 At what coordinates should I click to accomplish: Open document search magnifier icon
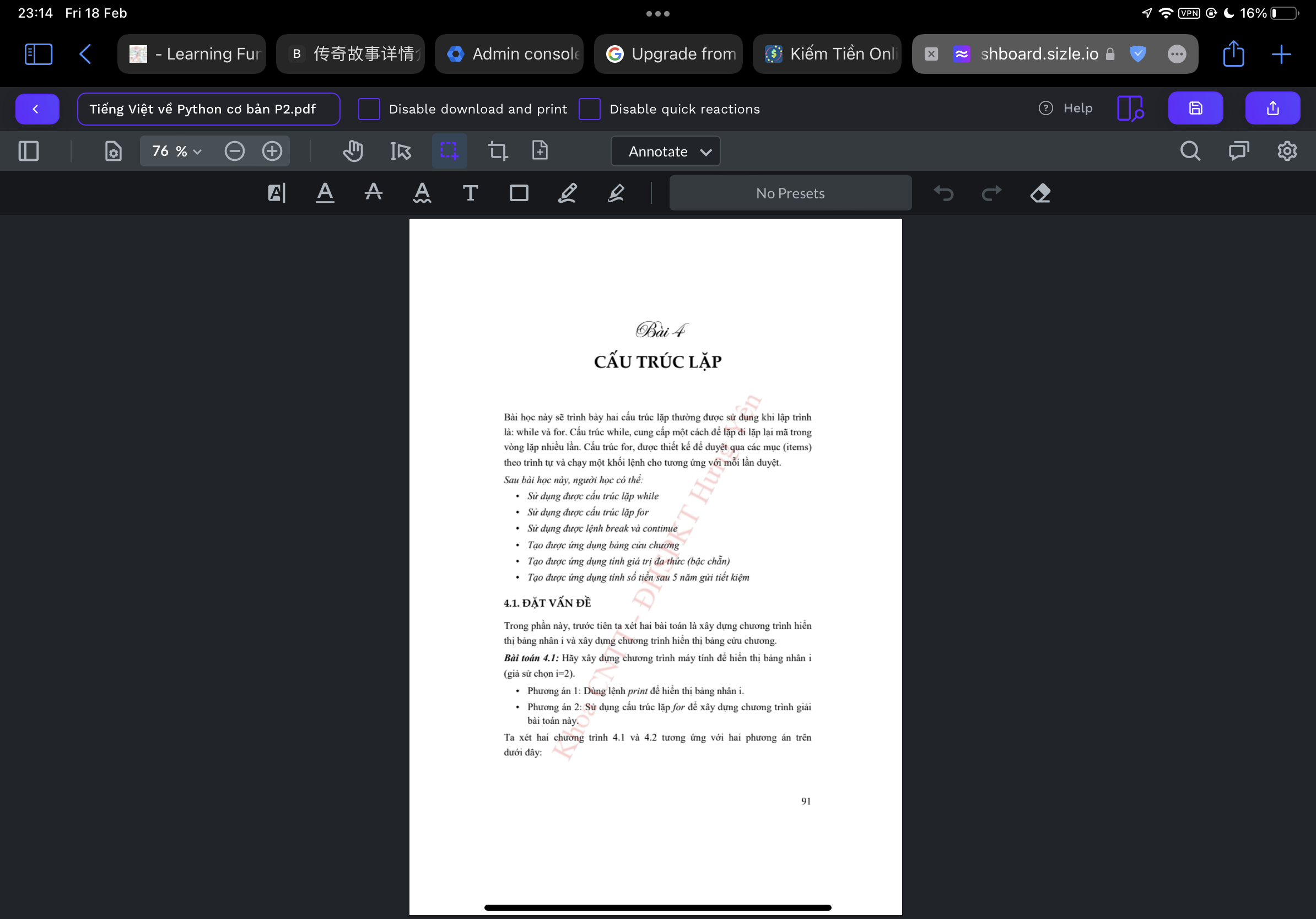click(1190, 152)
